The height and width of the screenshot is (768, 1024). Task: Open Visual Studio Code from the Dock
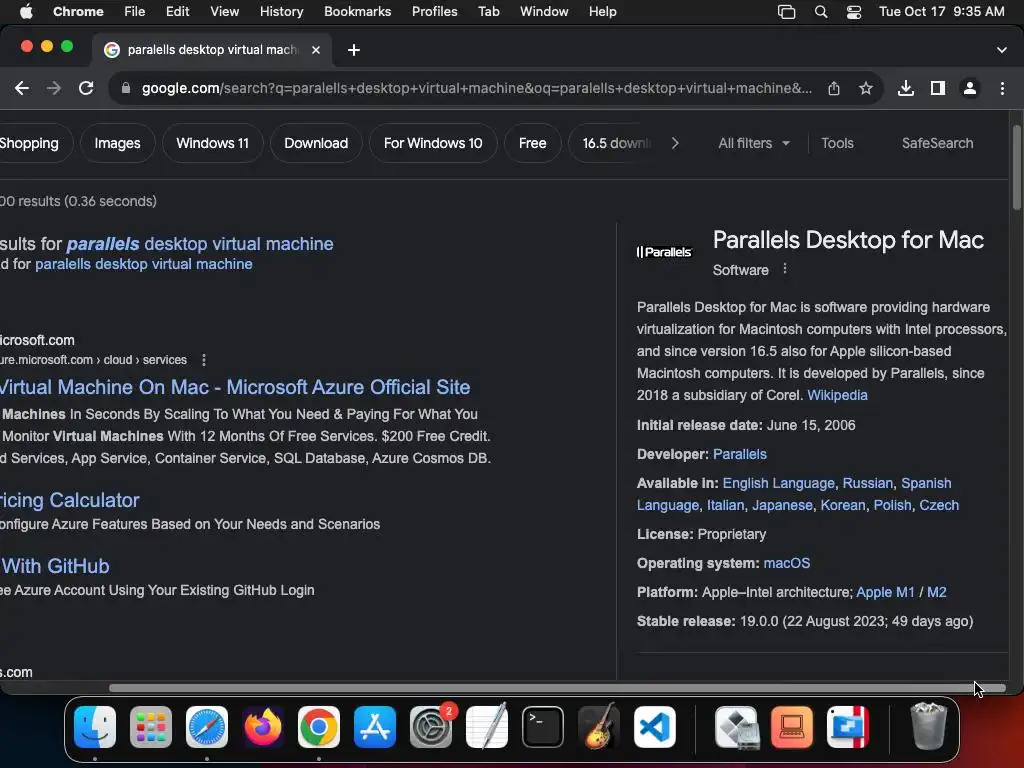(x=654, y=727)
